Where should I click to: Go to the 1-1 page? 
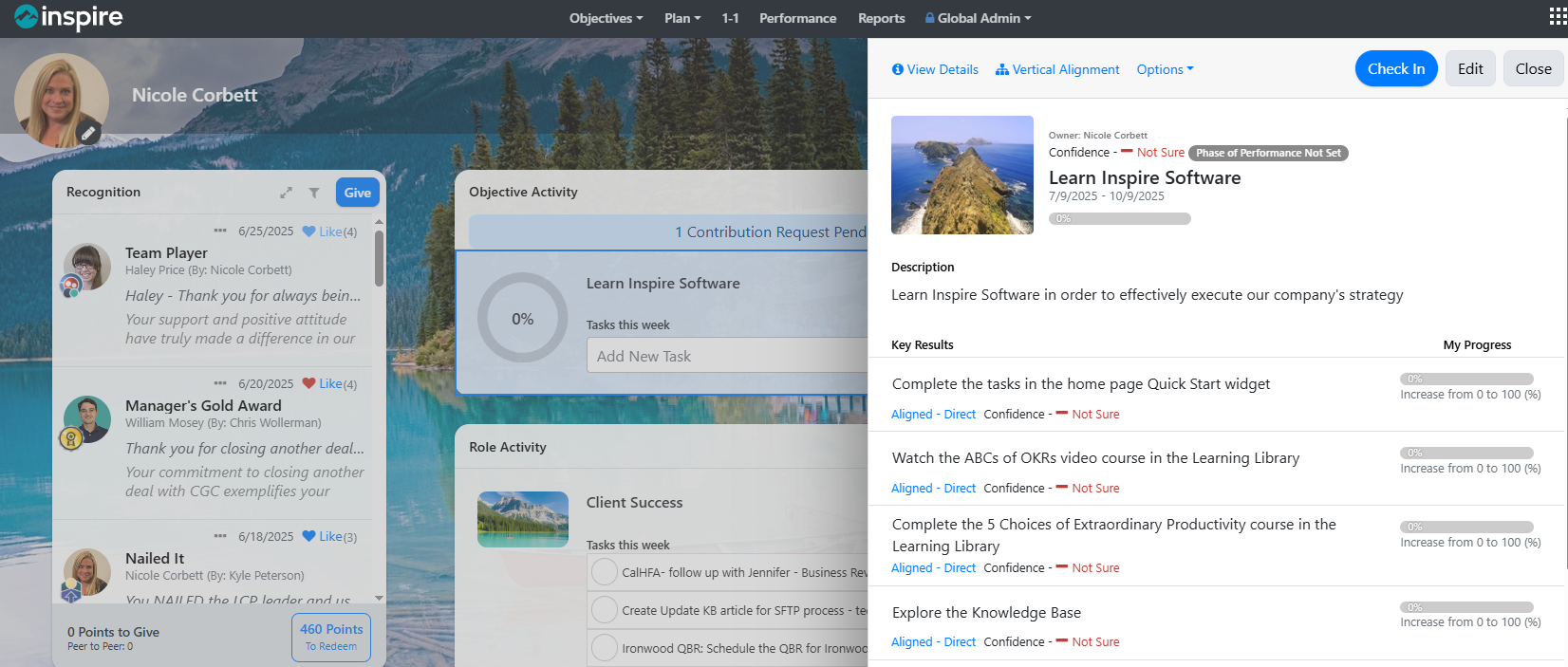pyautogui.click(x=730, y=18)
